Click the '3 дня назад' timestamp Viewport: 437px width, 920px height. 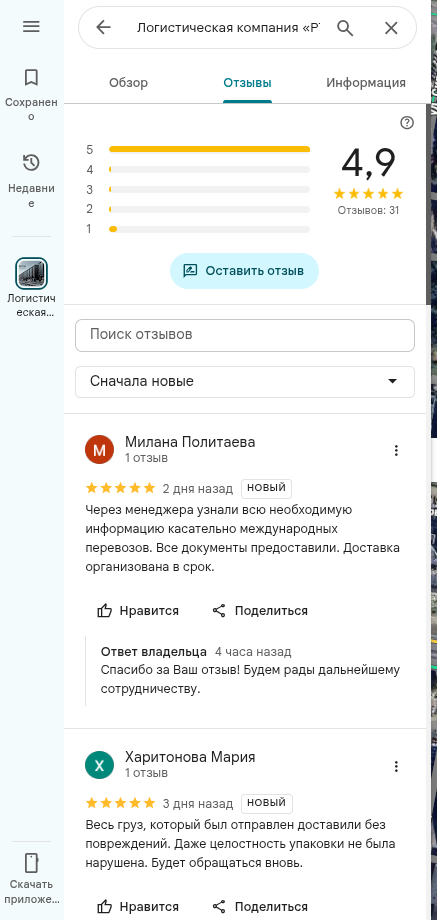point(198,804)
